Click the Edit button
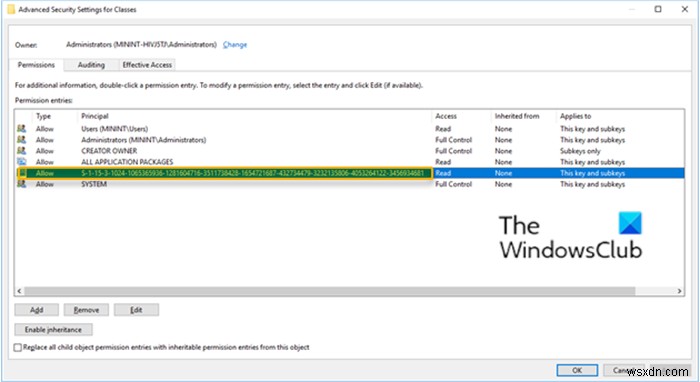Image resolution: width=700 pixels, height=382 pixels. point(136,310)
